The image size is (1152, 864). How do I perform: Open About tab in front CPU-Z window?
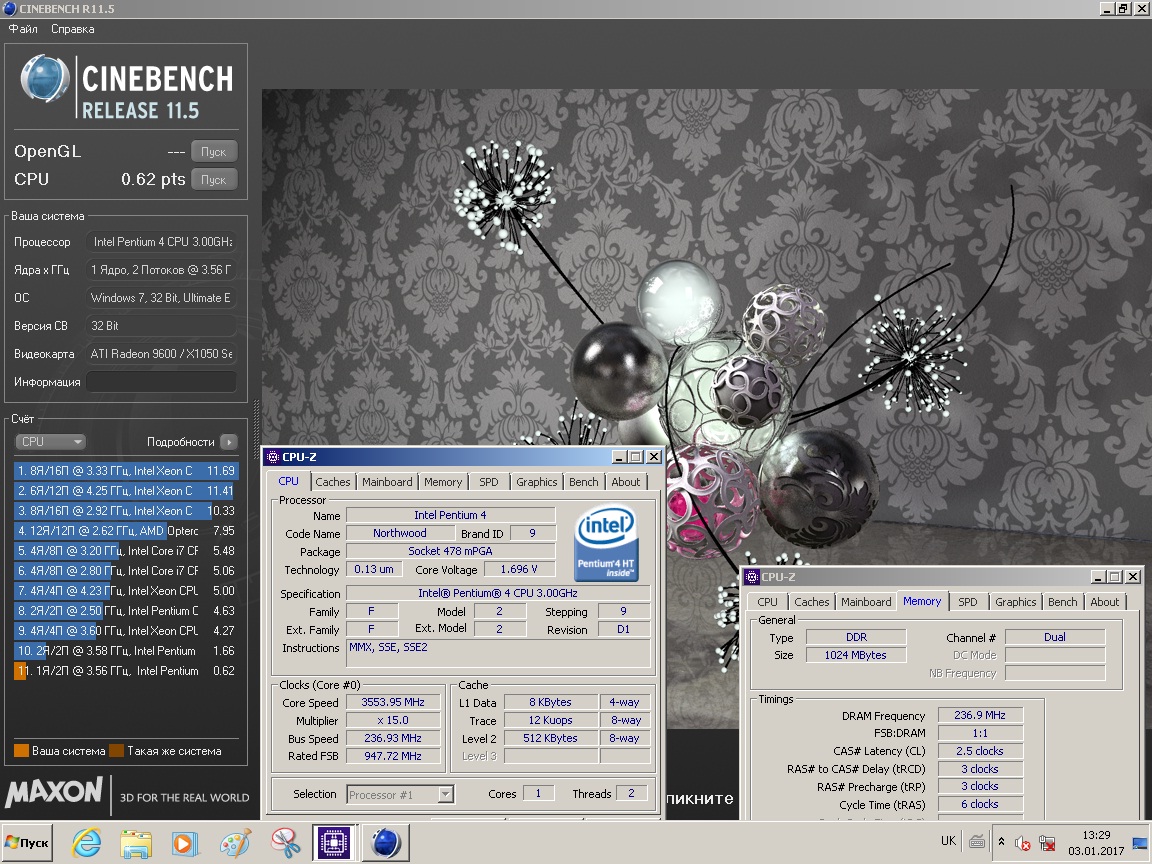[625, 482]
